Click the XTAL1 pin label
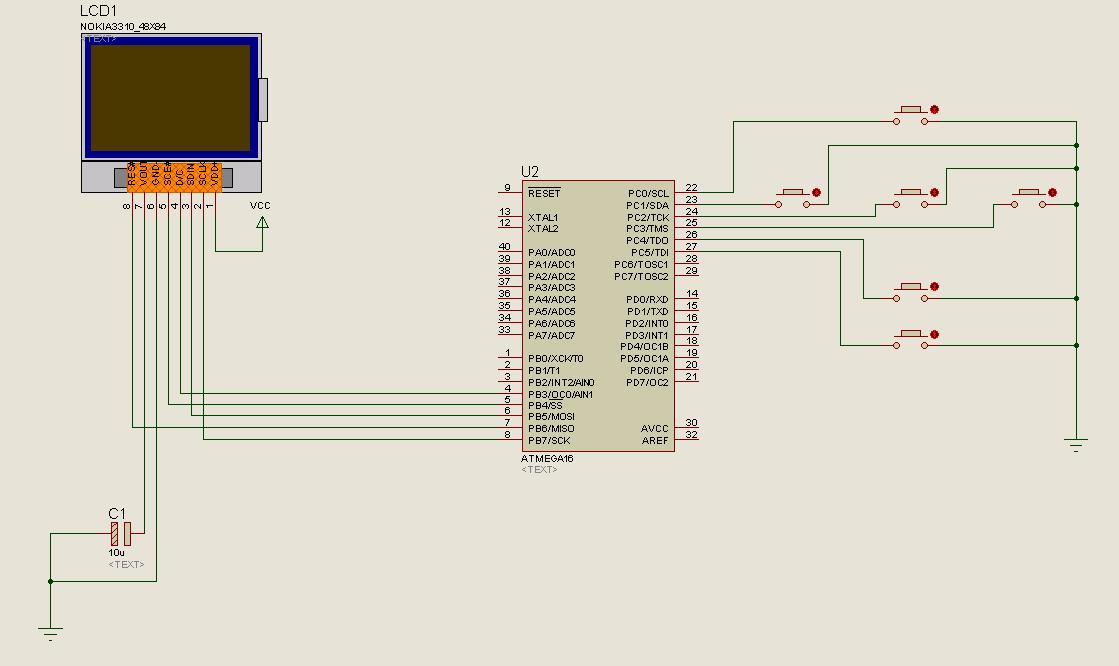Viewport: 1119px width, 666px height. click(x=543, y=217)
